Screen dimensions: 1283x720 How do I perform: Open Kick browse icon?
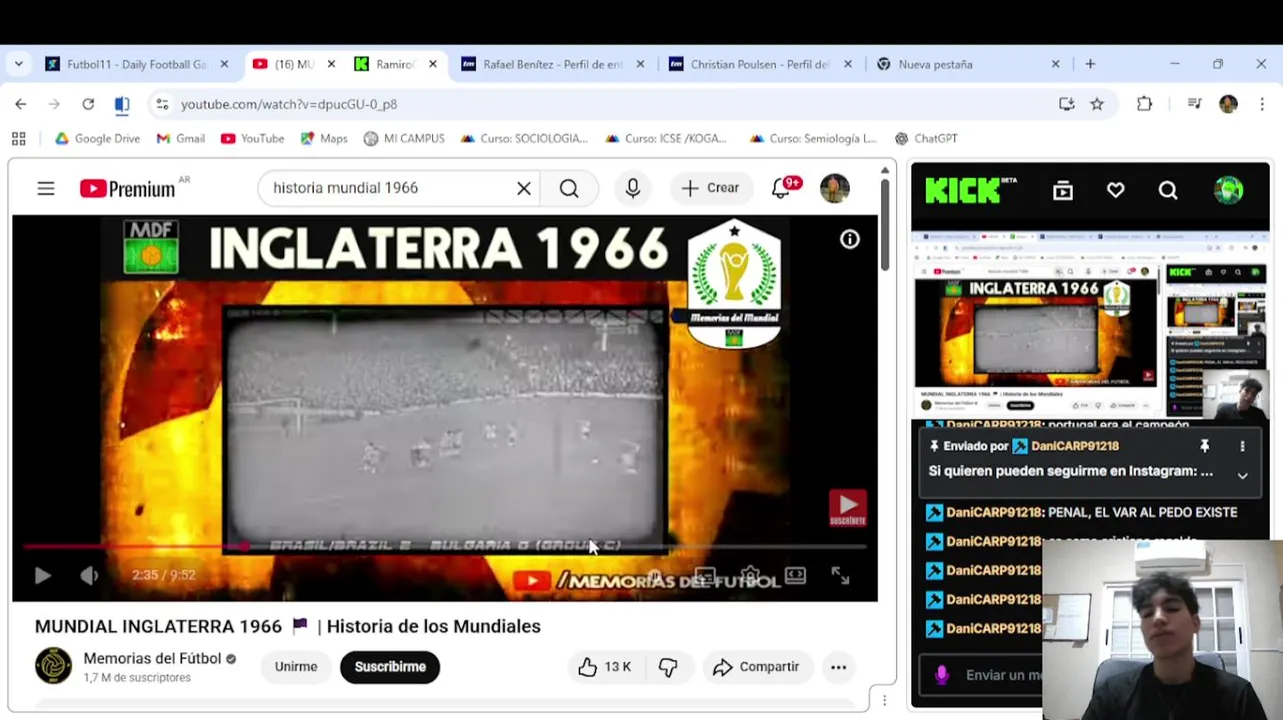1063,190
